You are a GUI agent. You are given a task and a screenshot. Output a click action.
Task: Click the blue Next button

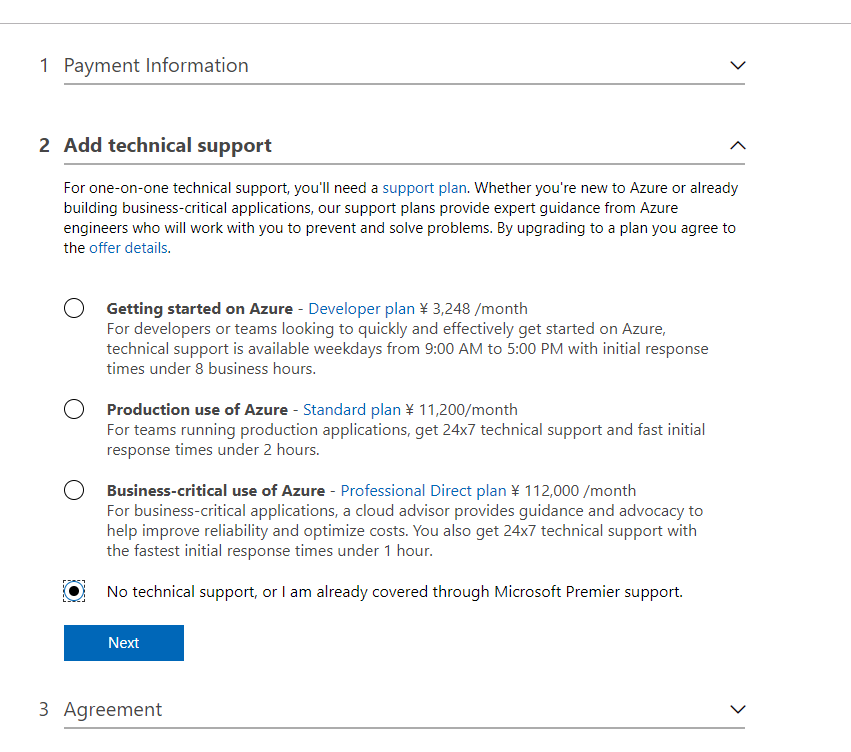pyautogui.click(x=124, y=643)
